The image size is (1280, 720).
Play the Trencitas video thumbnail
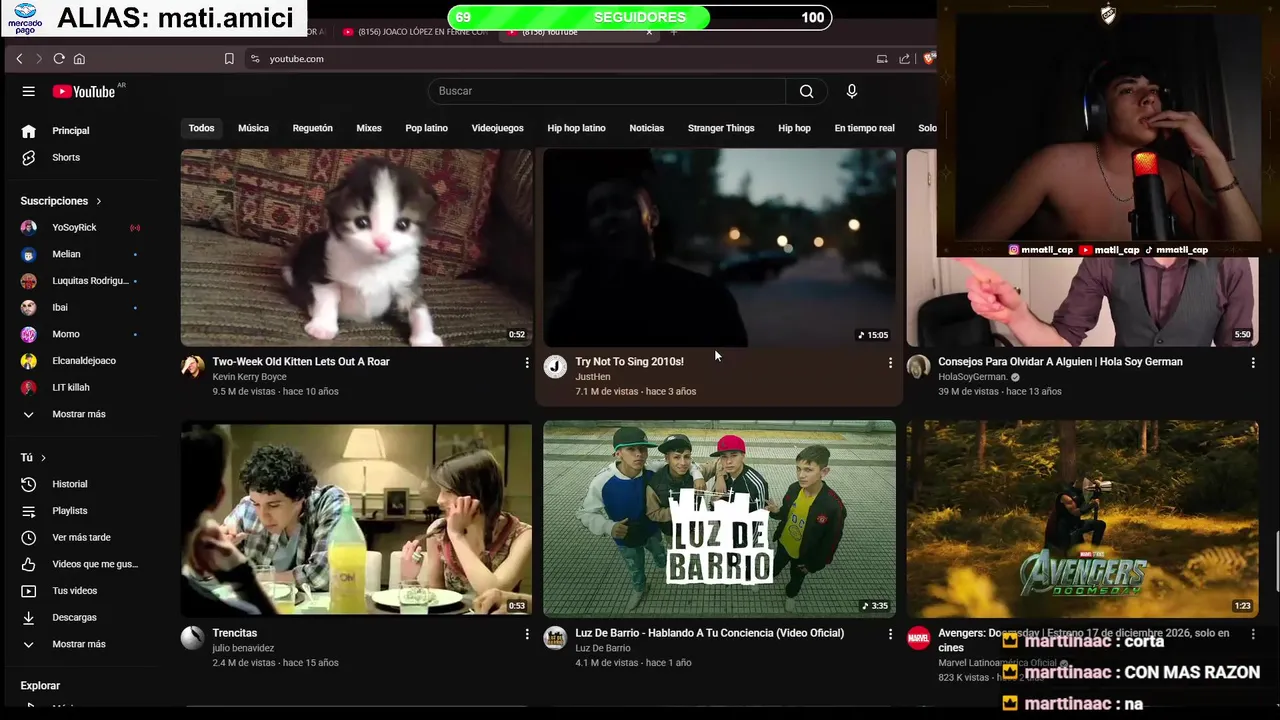pyautogui.click(x=356, y=518)
